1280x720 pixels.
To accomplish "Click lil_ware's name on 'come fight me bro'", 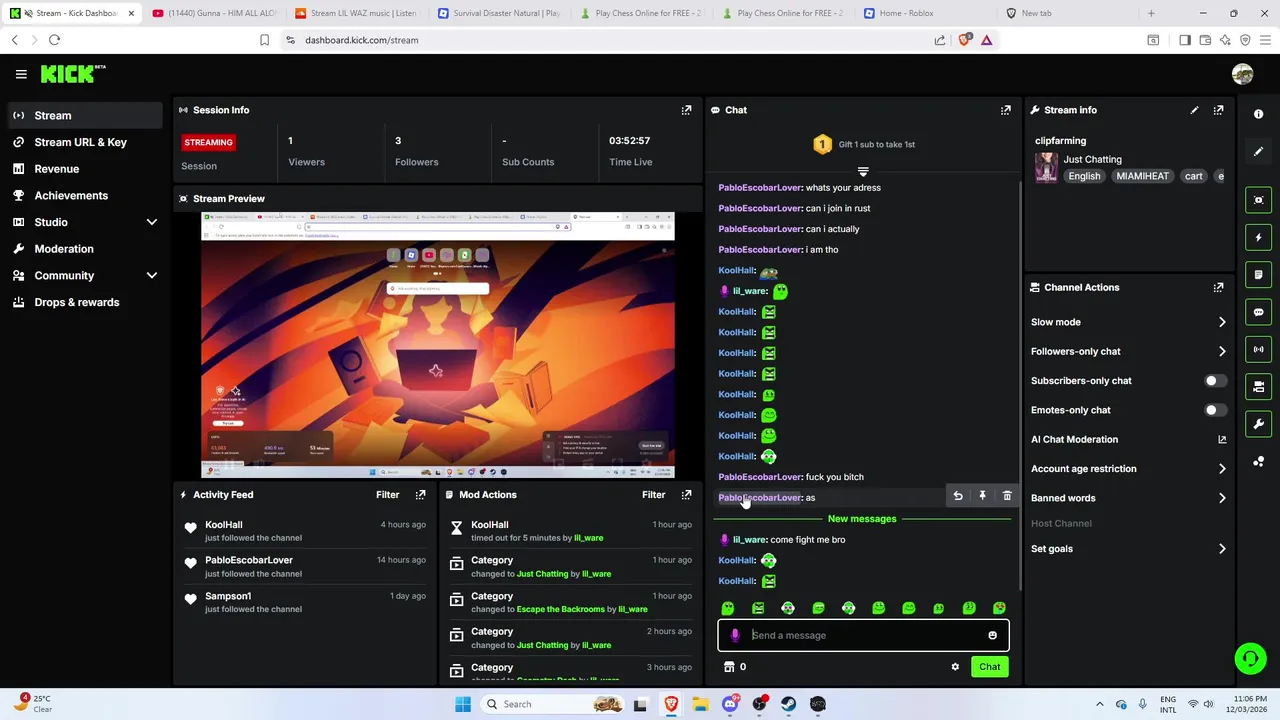I will pos(749,540).
